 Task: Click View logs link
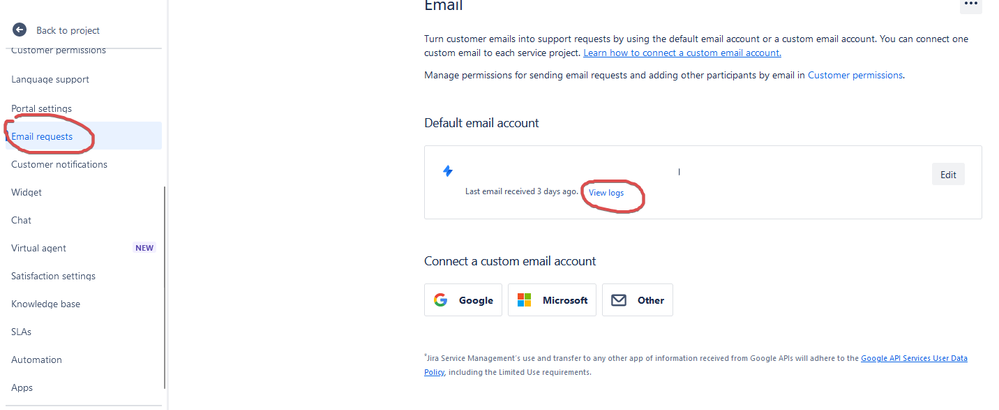pos(607,192)
